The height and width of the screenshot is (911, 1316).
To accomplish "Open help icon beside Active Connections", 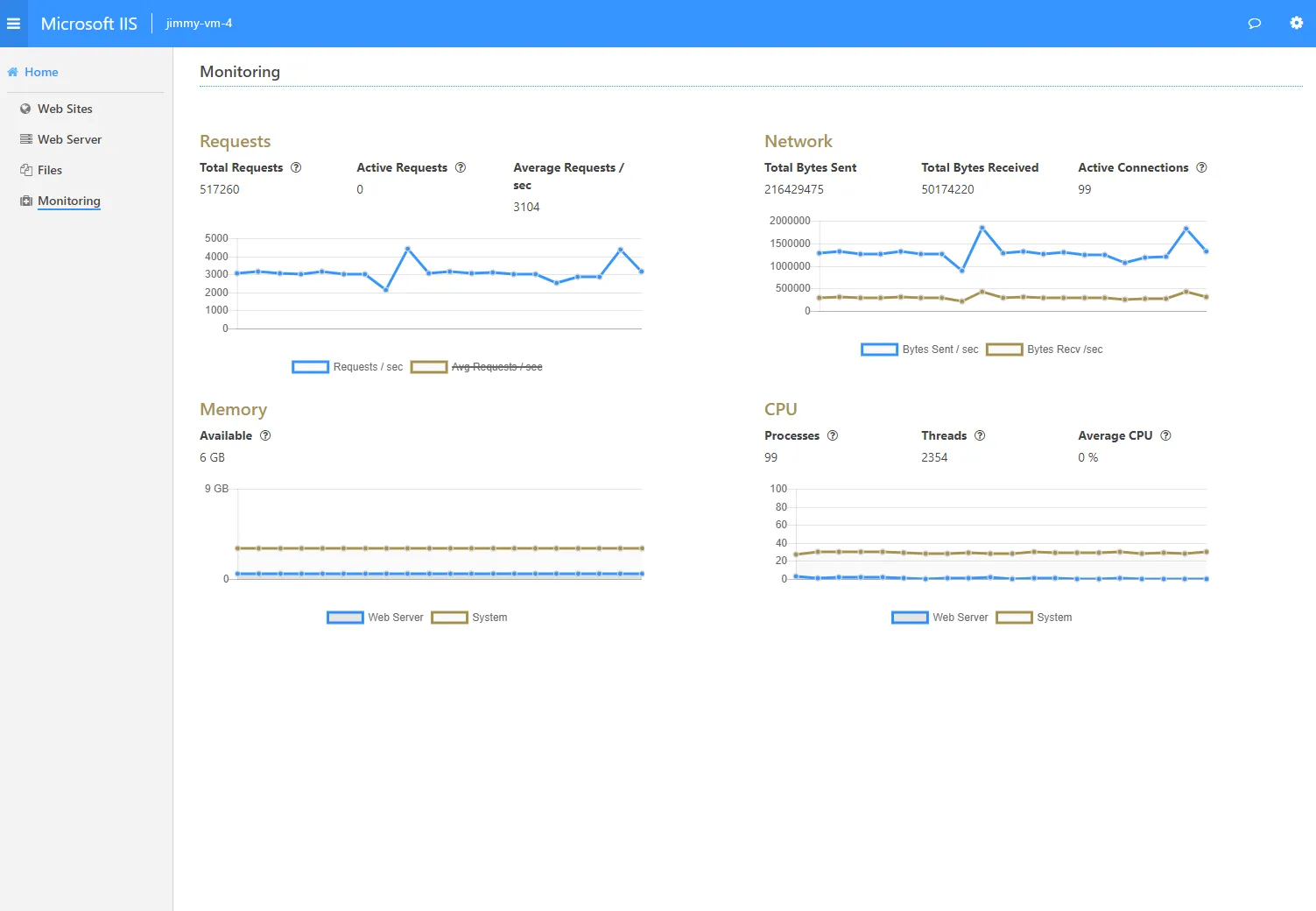I will [1202, 167].
